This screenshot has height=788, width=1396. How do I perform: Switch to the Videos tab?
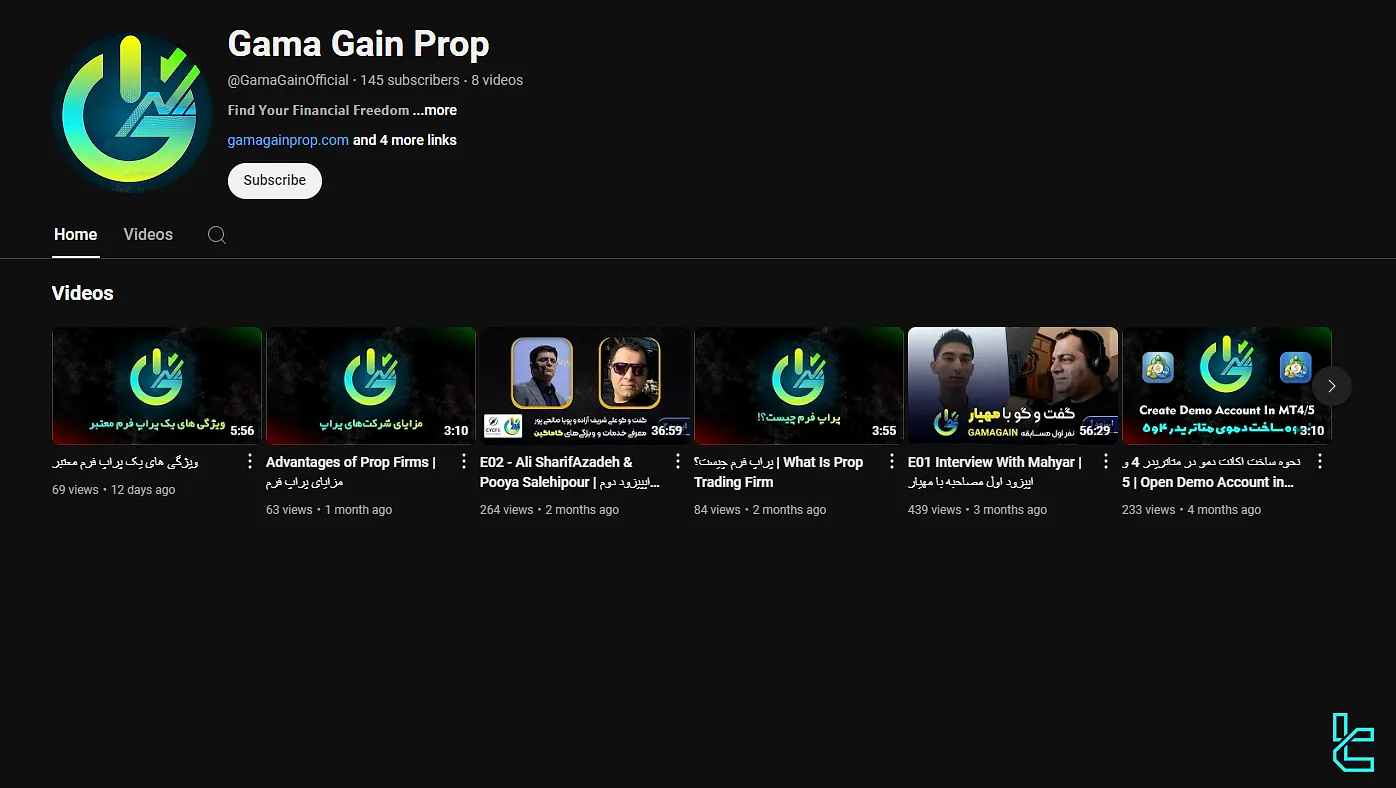coord(148,235)
